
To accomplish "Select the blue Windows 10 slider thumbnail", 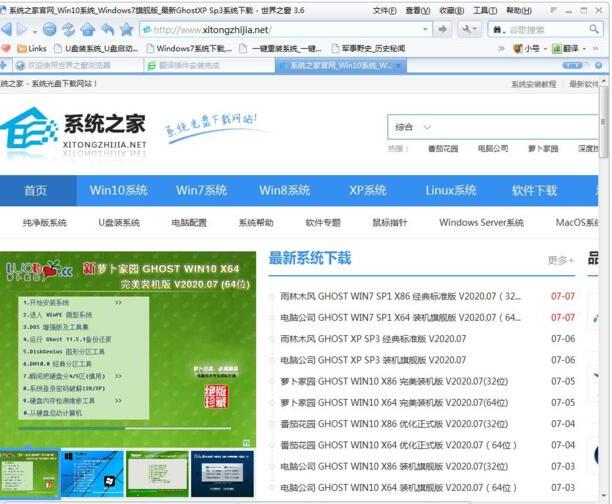I will [93, 474].
